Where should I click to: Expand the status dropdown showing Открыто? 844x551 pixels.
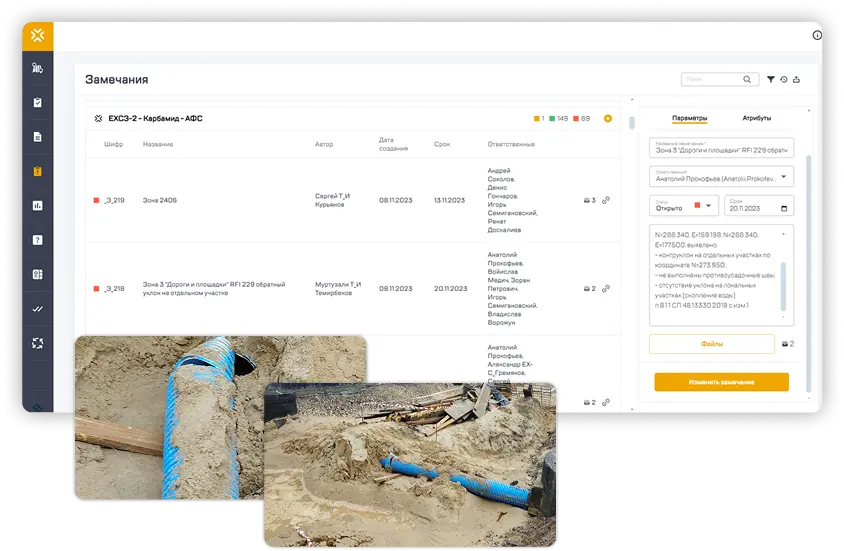709,205
